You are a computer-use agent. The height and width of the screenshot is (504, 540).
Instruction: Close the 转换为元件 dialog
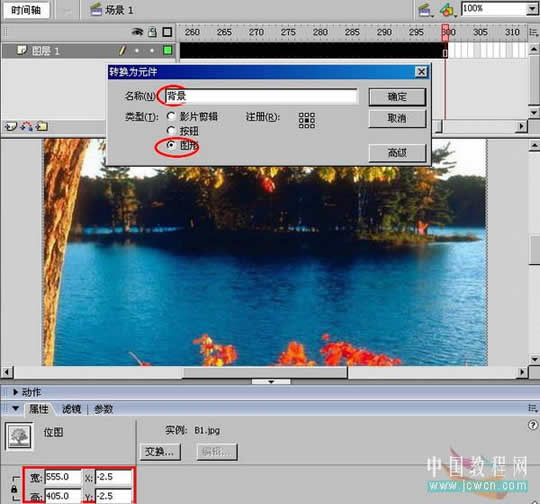pos(421,72)
